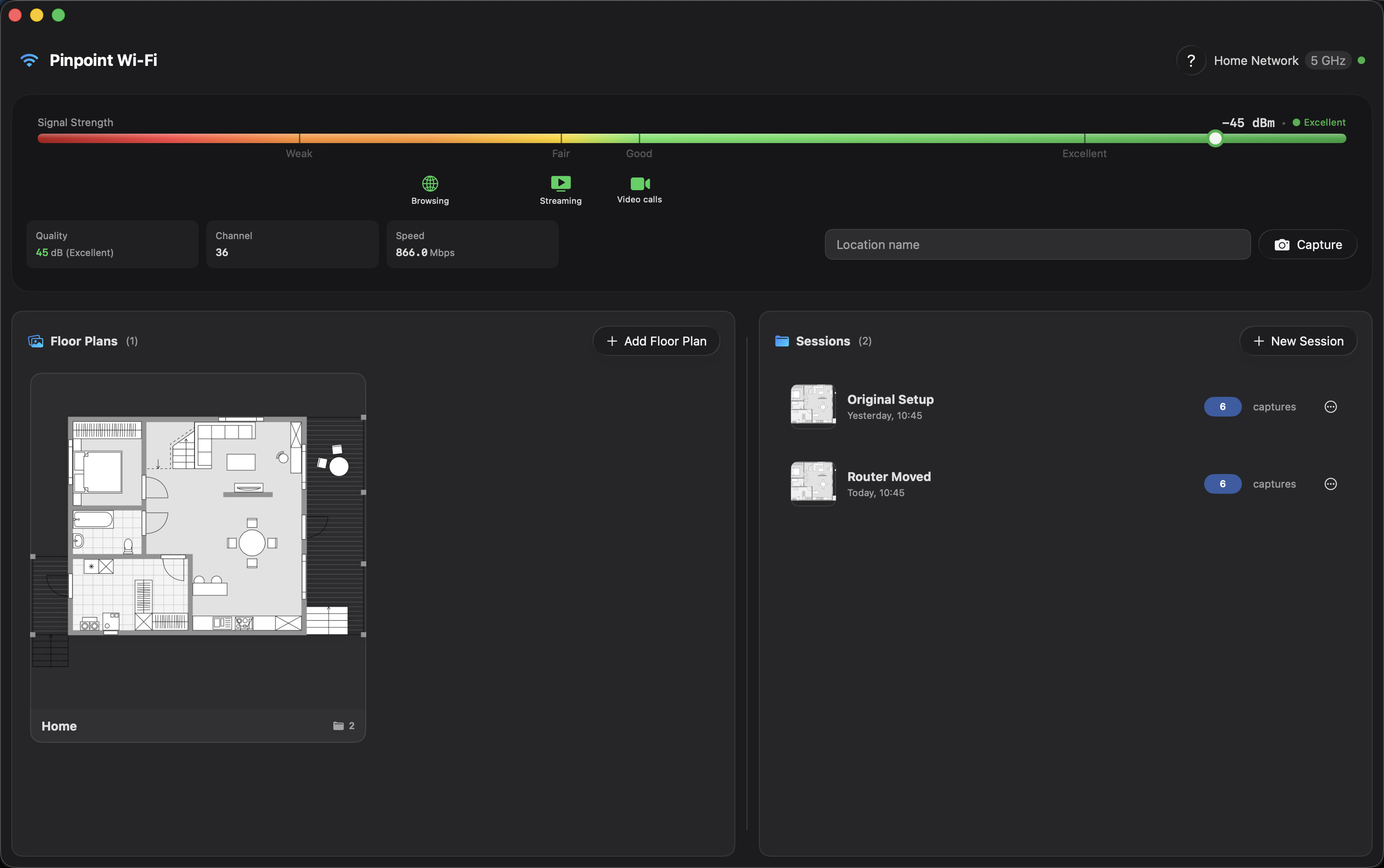The height and width of the screenshot is (868, 1384).
Task: Click the folder count icon on Home card
Action: click(338, 726)
